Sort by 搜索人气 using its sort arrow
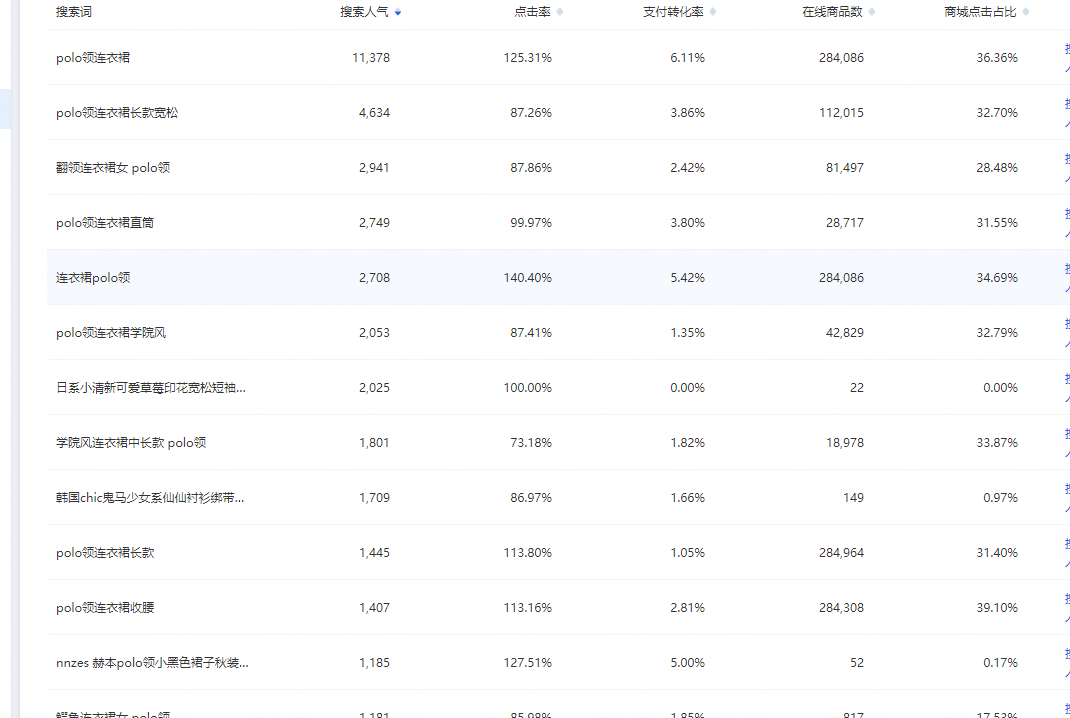This screenshot has height=718, width=1070. [398, 12]
